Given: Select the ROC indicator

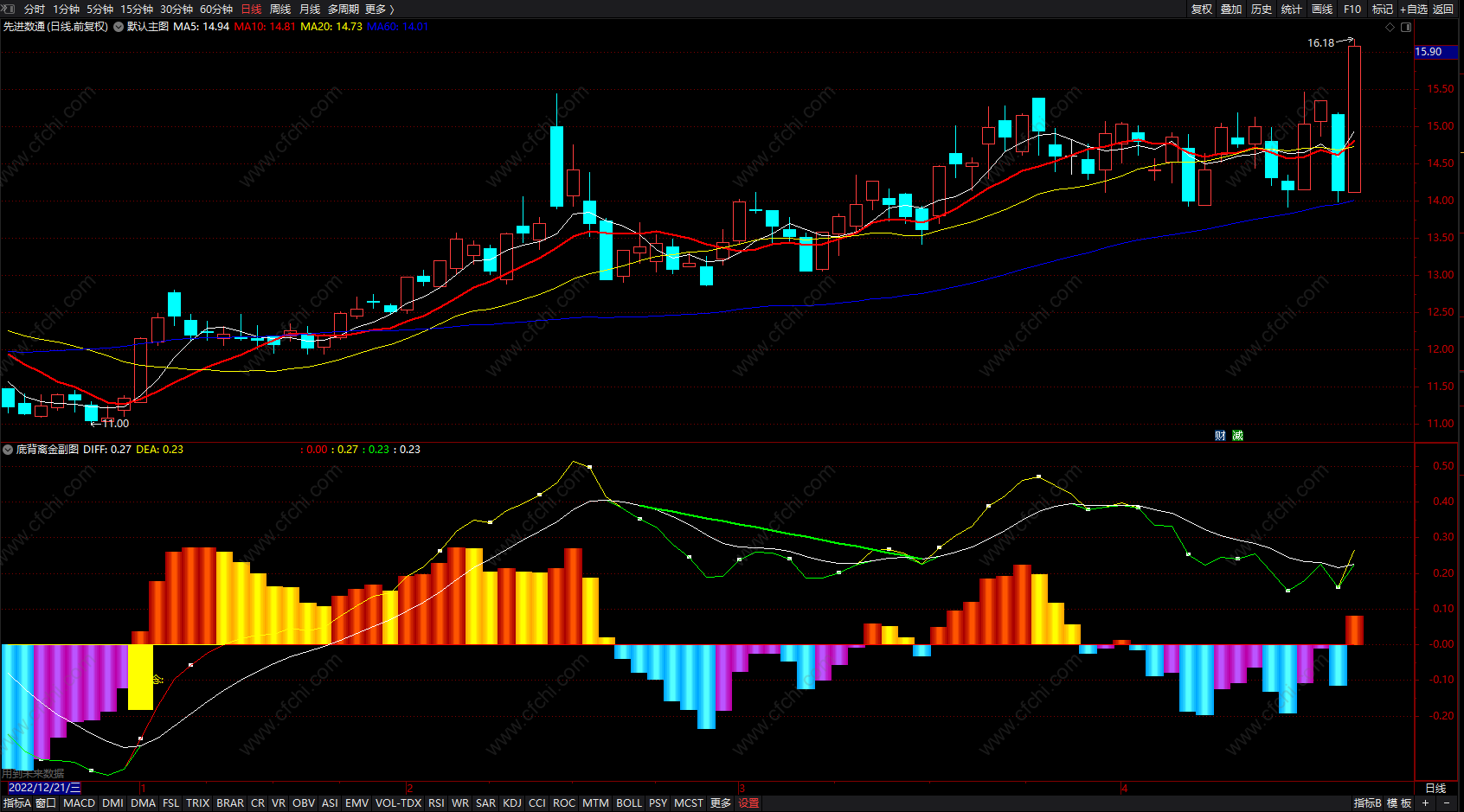Looking at the screenshot, I should [x=564, y=803].
